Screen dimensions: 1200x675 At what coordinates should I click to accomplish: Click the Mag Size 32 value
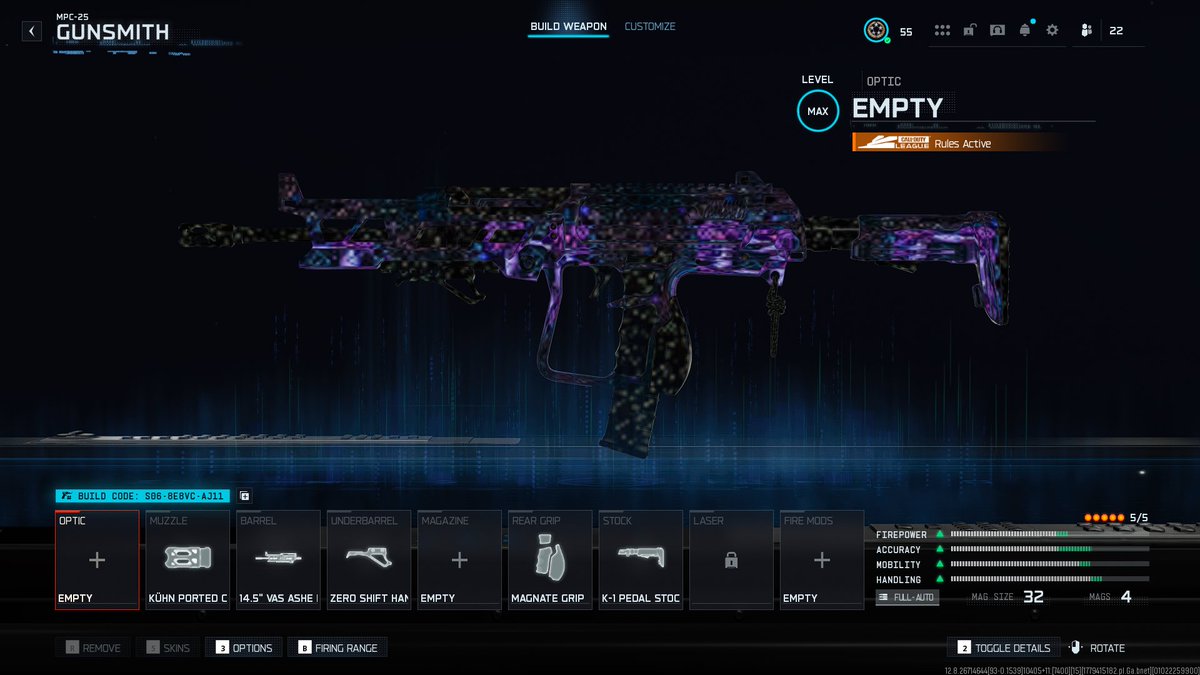point(1033,597)
